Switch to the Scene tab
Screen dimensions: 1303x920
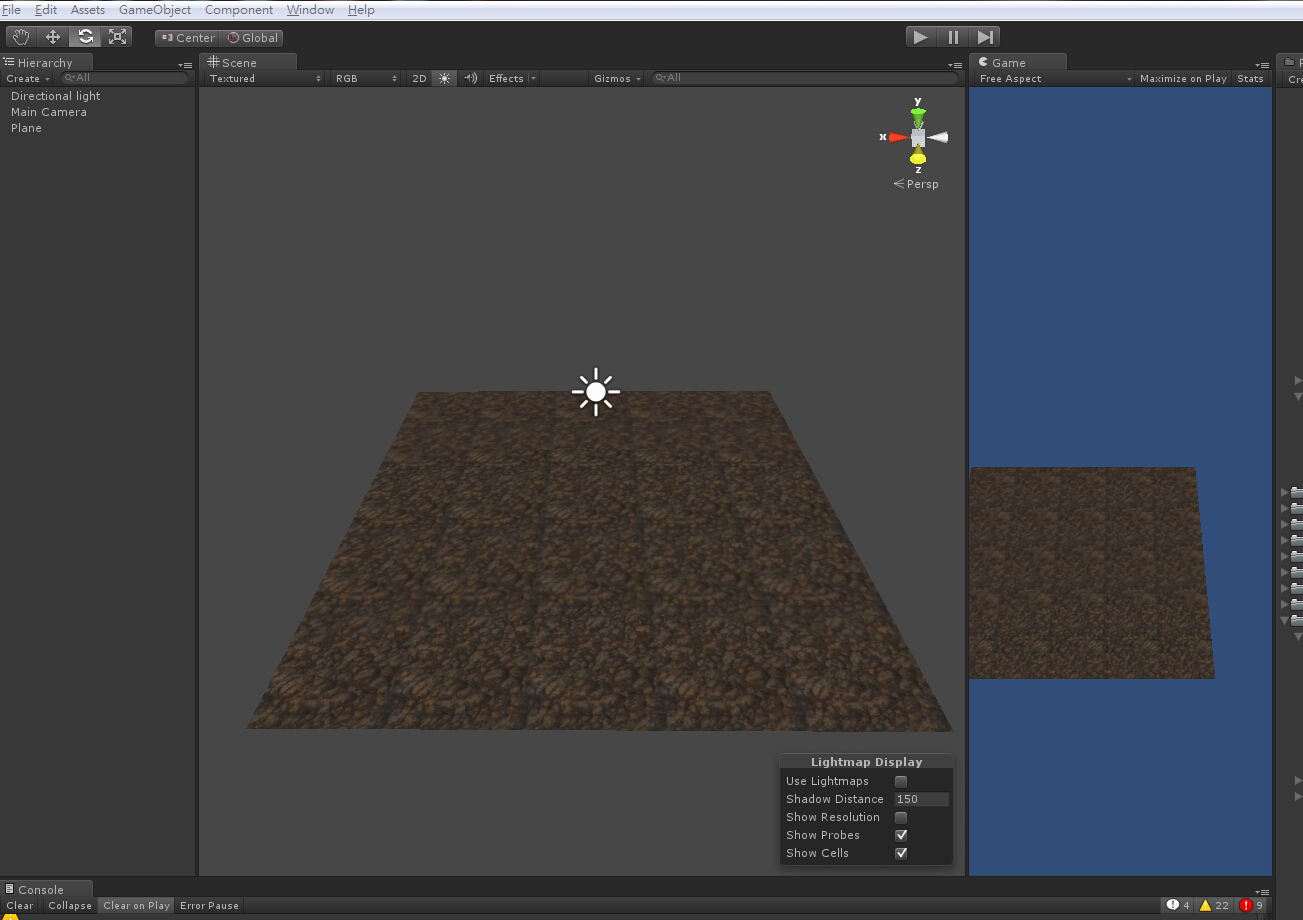248,62
